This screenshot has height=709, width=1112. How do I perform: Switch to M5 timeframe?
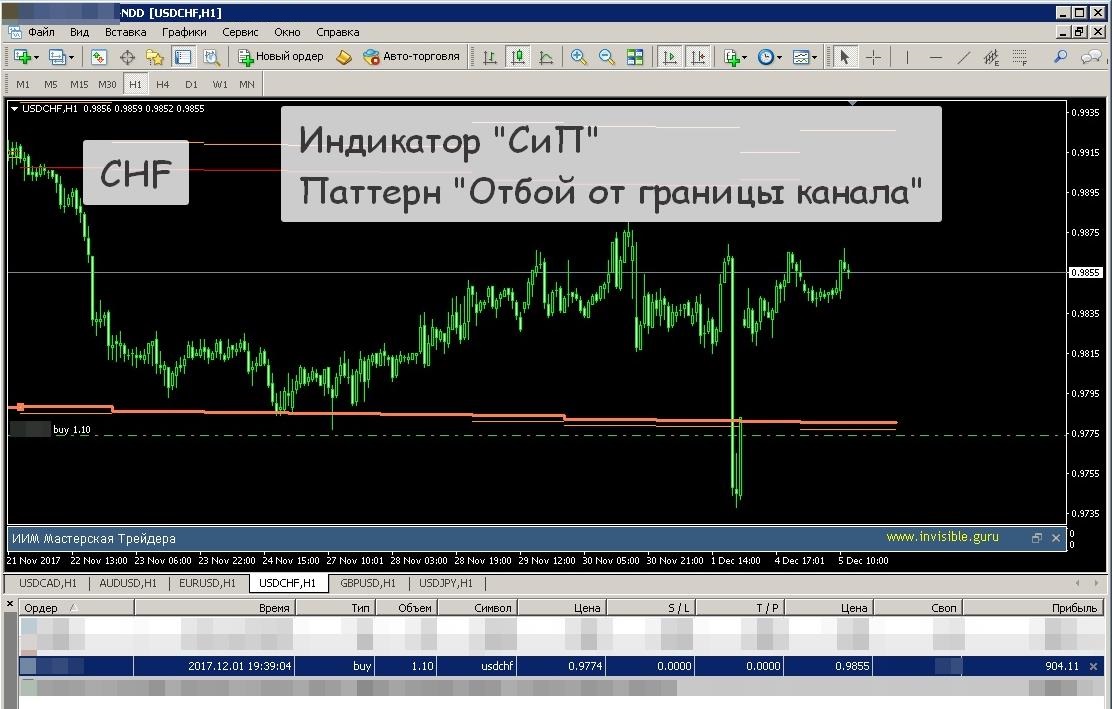click(x=50, y=84)
